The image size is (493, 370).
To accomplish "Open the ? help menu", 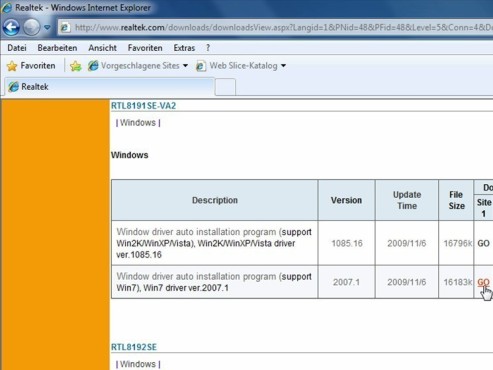I will click(x=208, y=48).
